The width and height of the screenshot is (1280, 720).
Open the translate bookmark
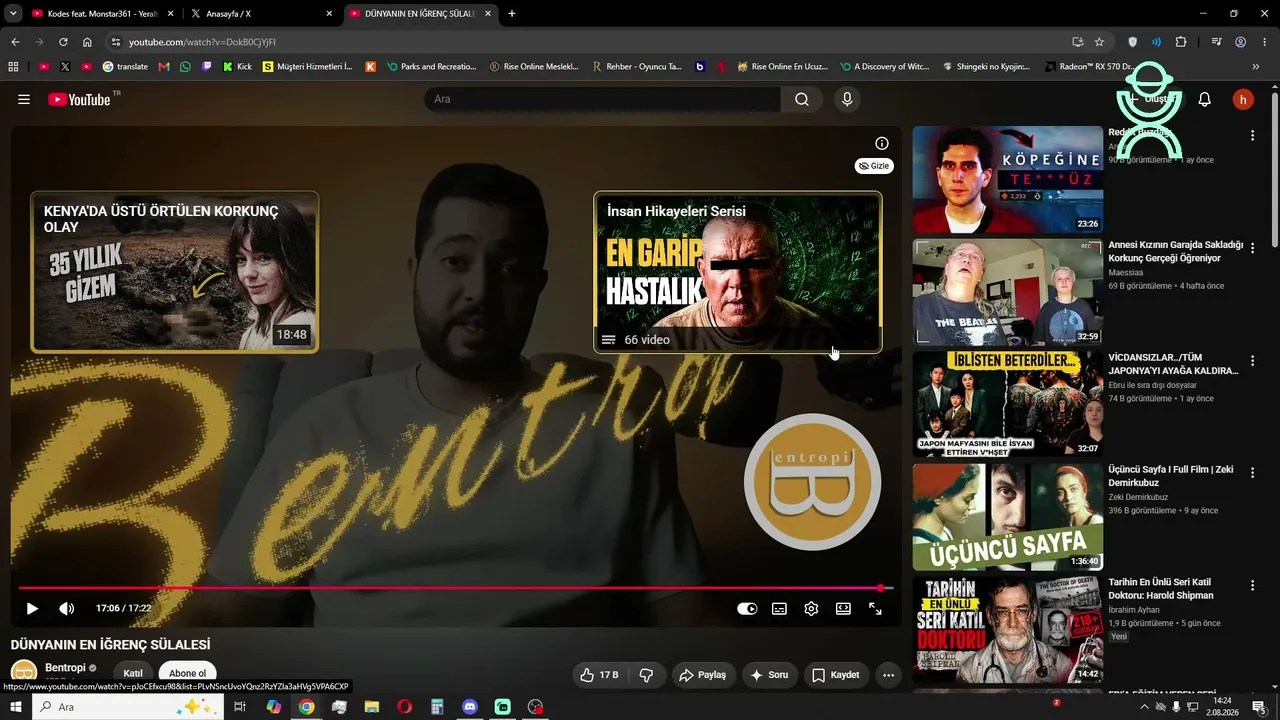(x=125, y=67)
